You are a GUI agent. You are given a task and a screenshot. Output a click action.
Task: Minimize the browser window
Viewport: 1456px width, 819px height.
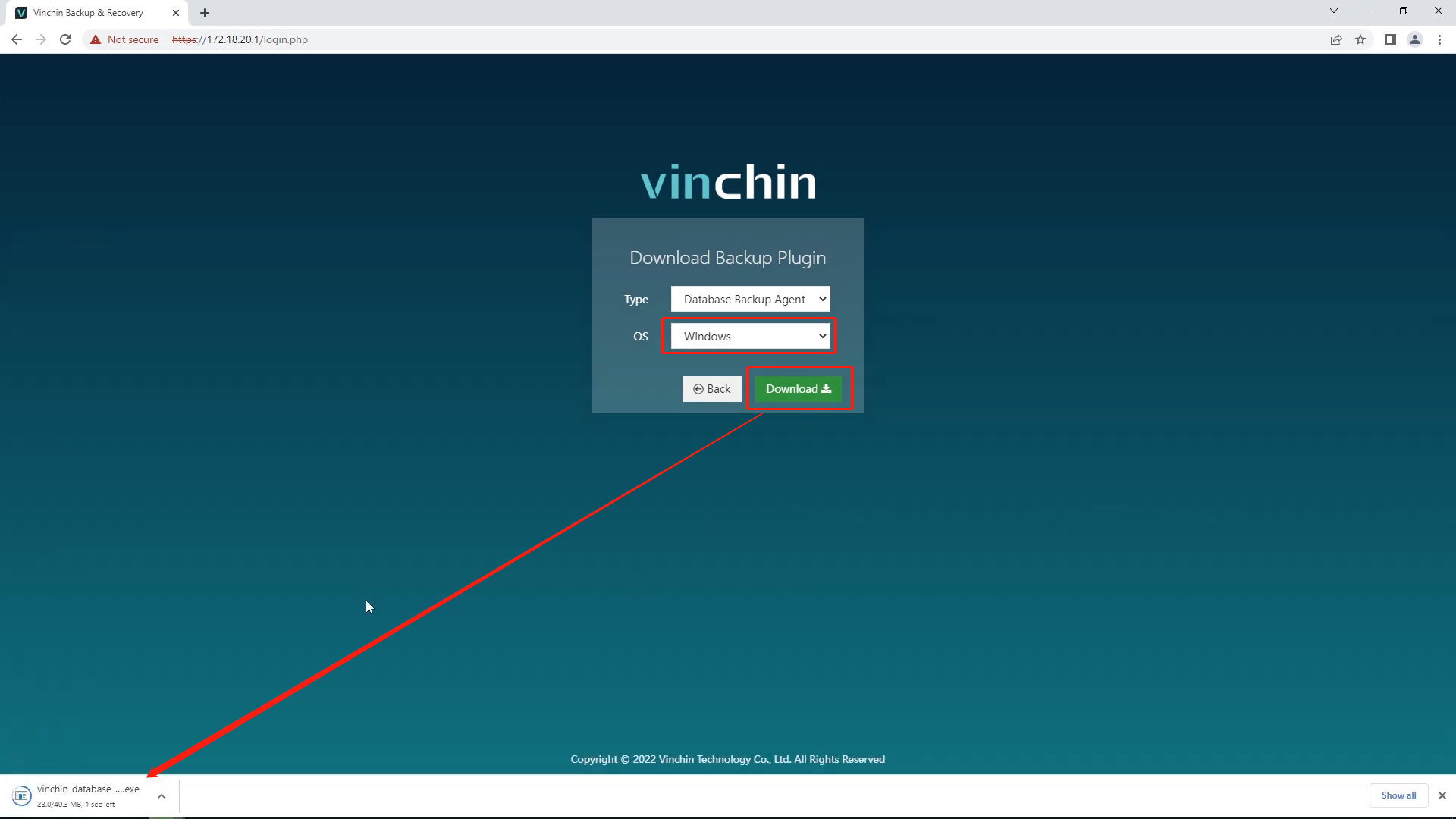(x=1369, y=11)
